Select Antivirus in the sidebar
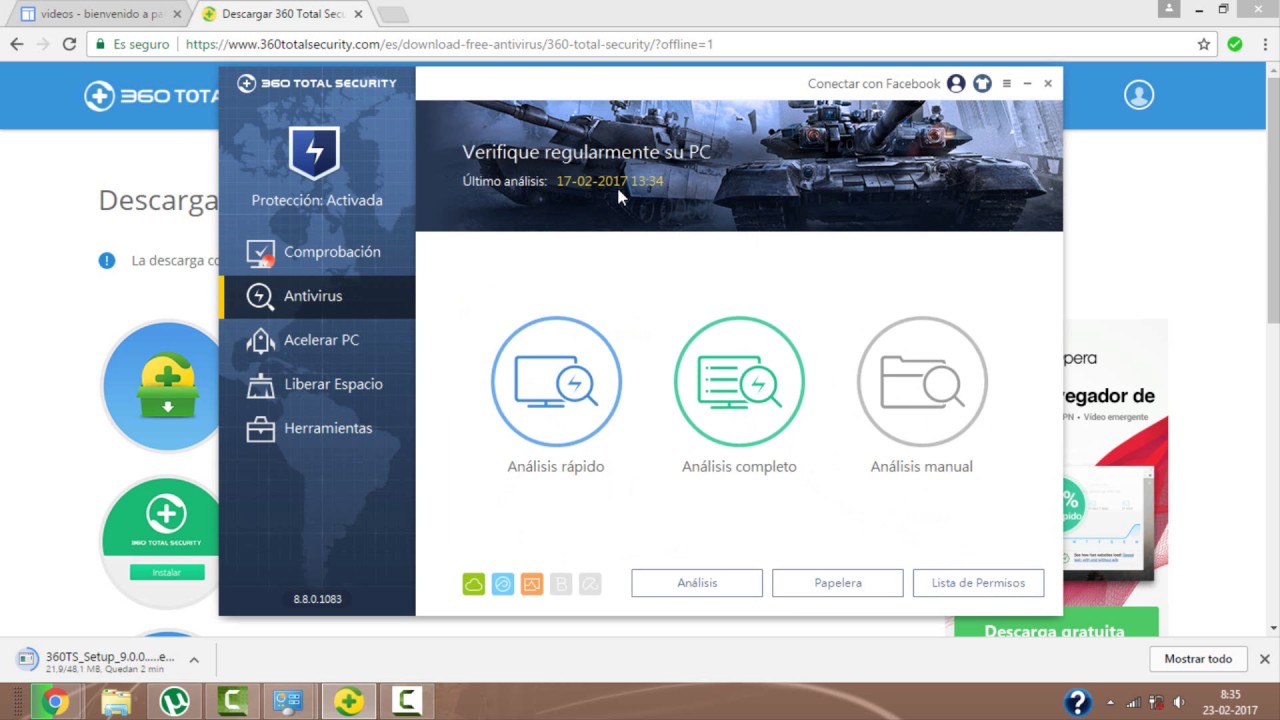The image size is (1280, 720). click(317, 296)
